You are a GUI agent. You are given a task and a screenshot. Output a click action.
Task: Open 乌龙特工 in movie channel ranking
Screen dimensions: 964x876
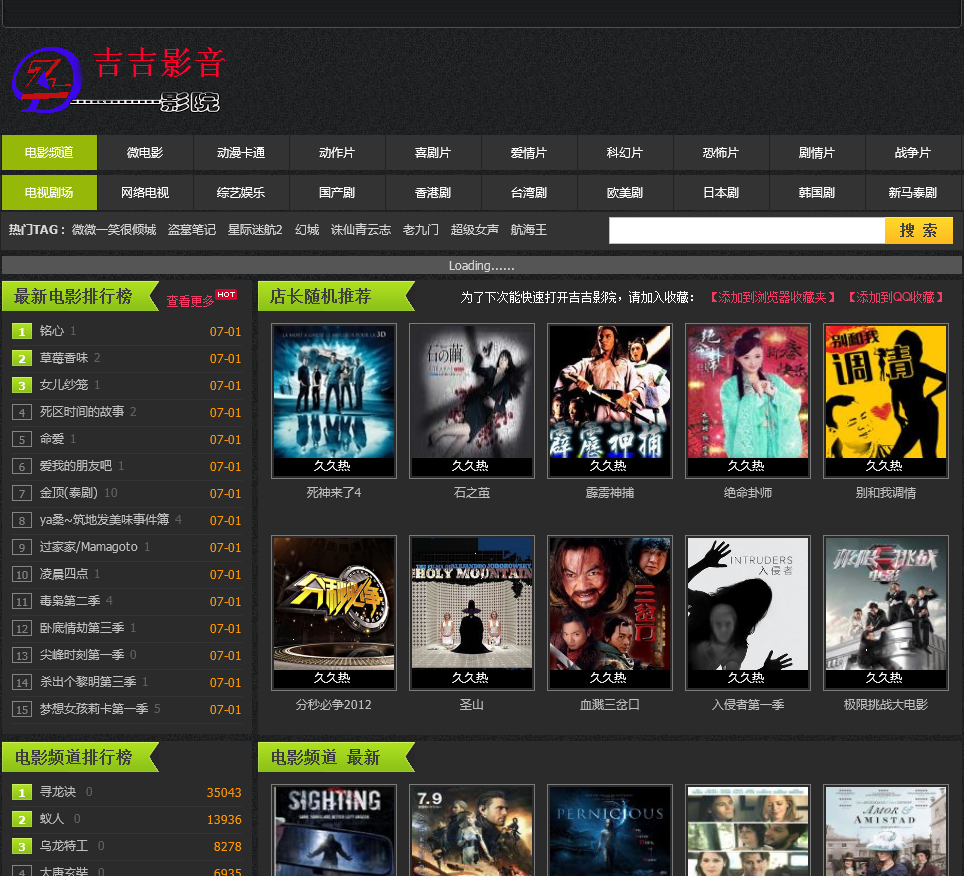coord(64,846)
